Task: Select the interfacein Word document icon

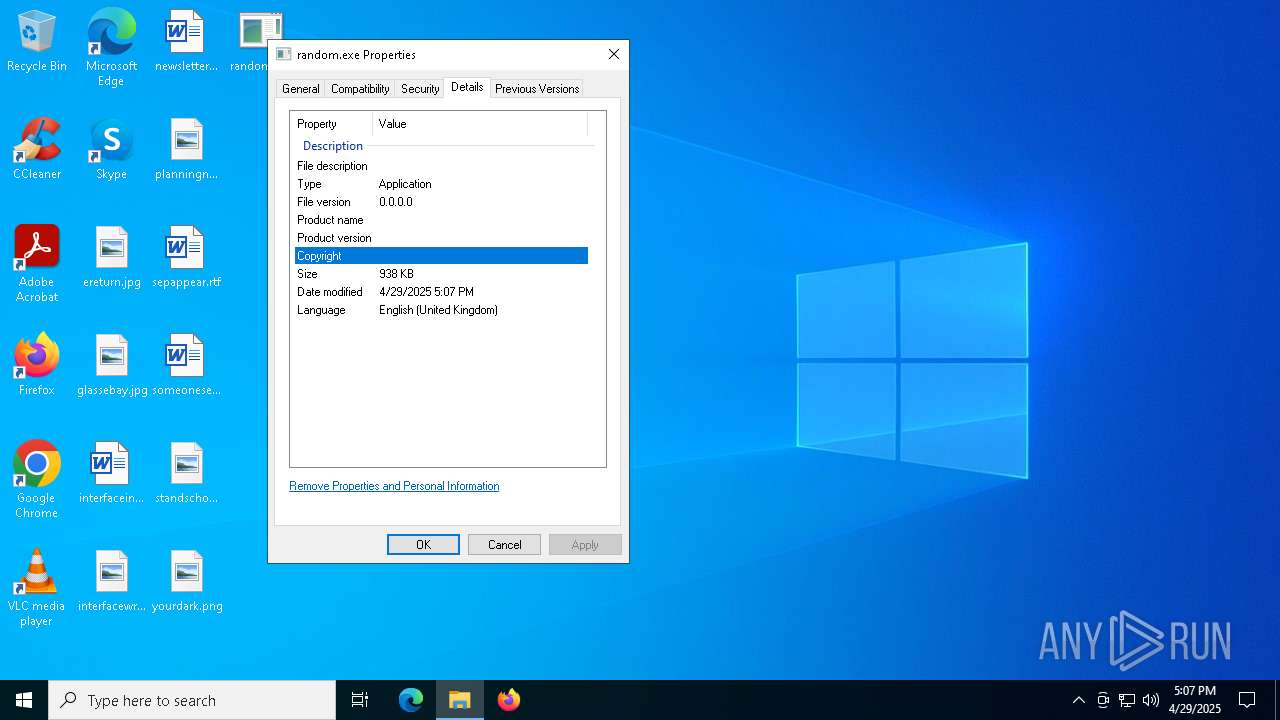Action: pyautogui.click(x=111, y=473)
